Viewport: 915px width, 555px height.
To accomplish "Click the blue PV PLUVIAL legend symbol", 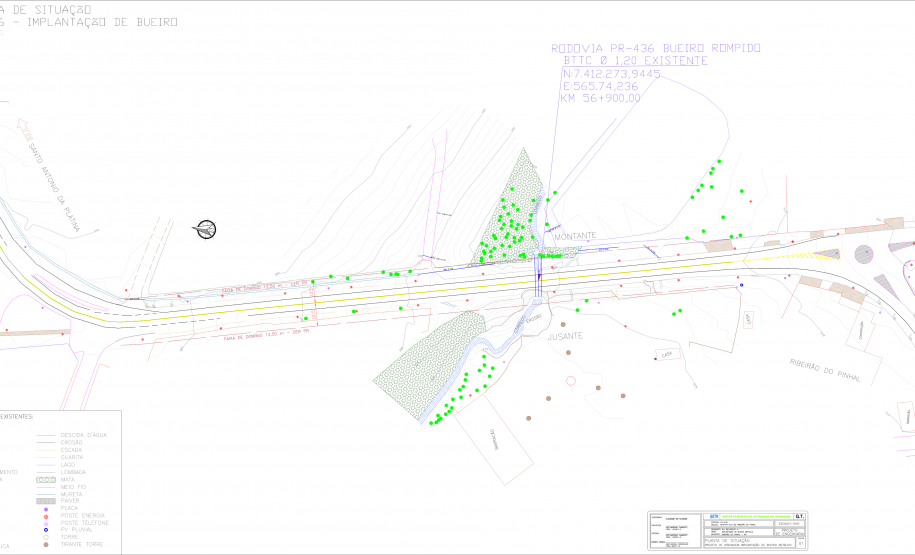I will click(47, 530).
